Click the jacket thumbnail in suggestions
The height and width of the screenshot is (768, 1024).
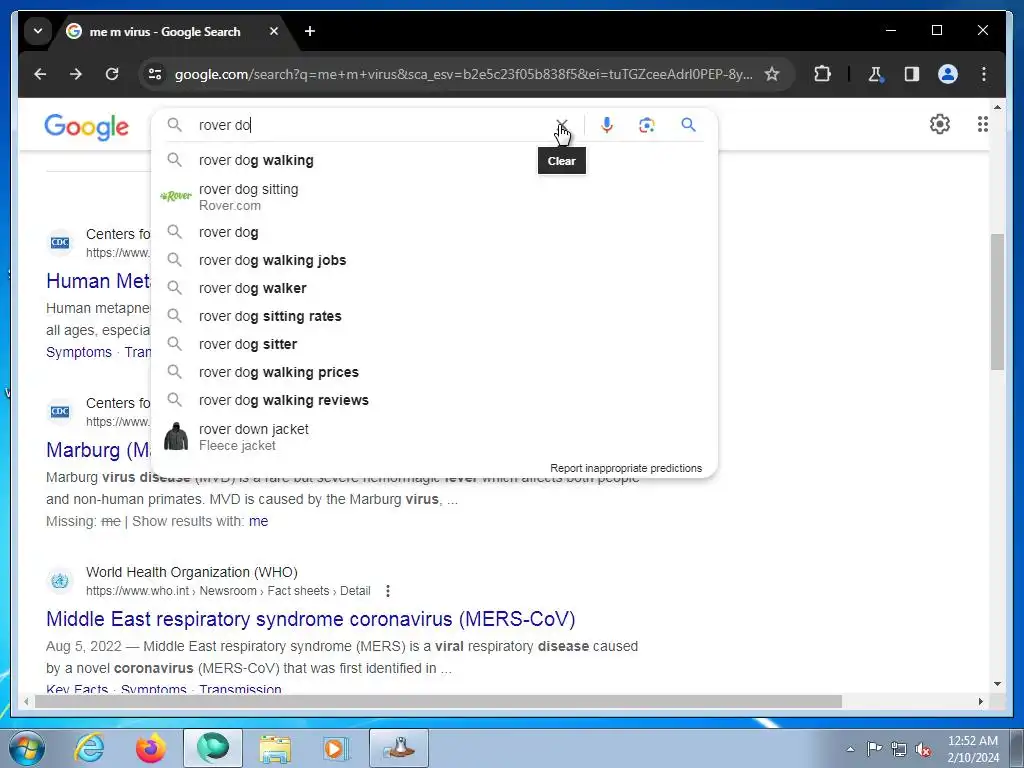[x=176, y=436]
